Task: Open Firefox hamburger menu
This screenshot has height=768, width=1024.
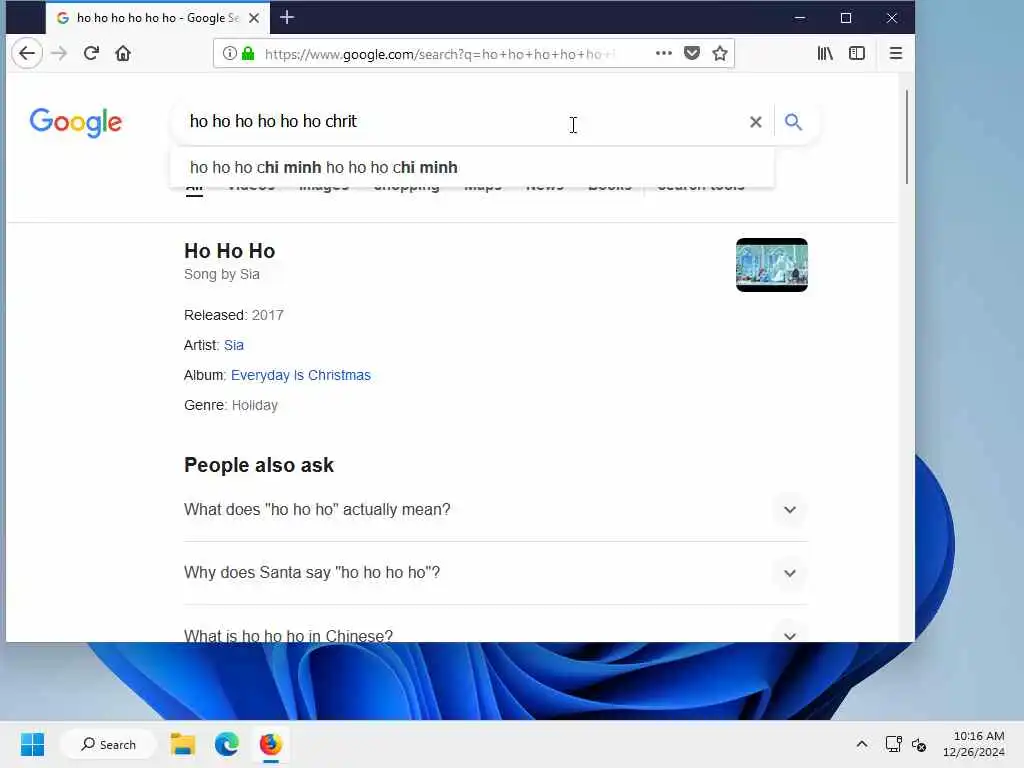Action: pyautogui.click(x=896, y=53)
